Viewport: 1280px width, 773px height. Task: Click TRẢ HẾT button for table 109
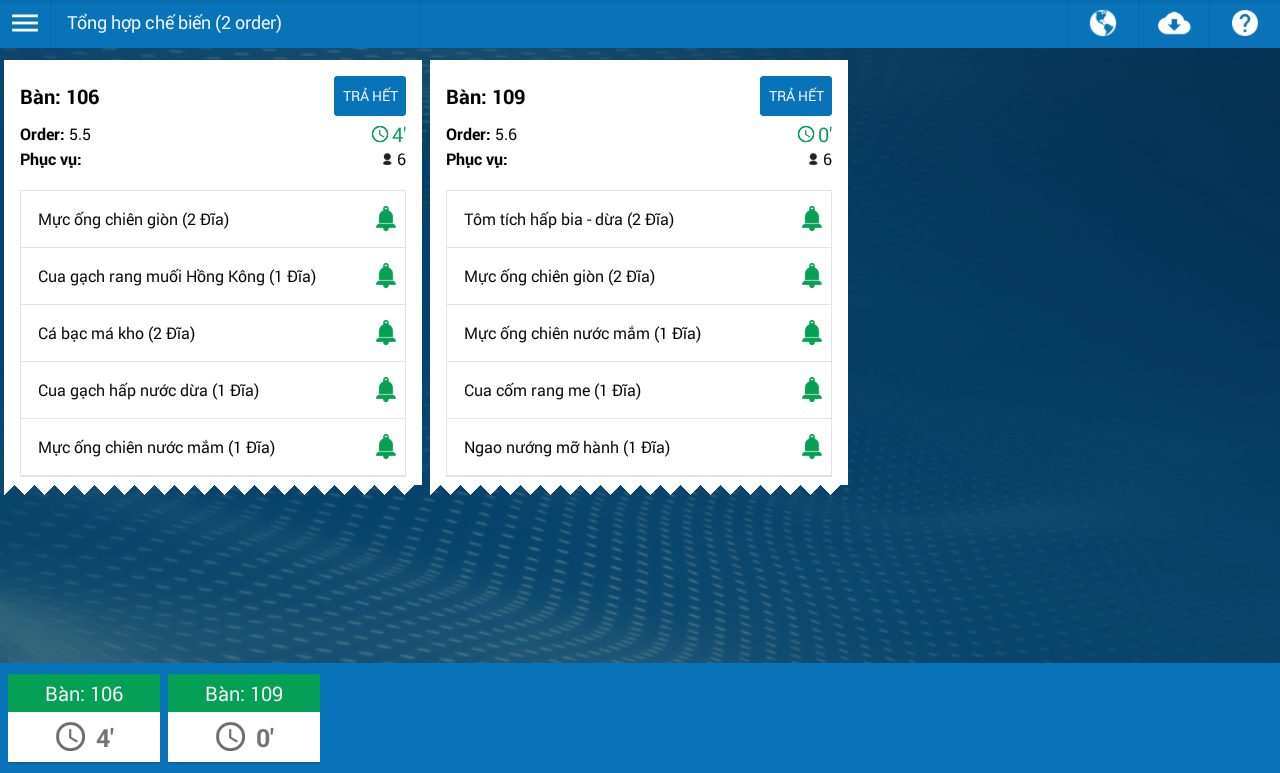(796, 96)
